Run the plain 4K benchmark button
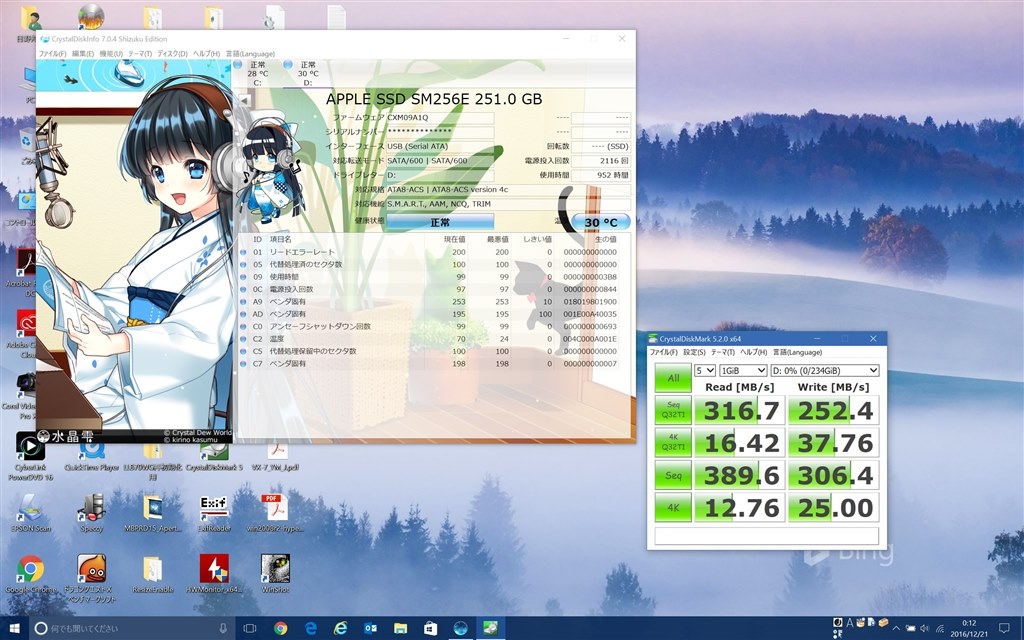This screenshot has height=640, width=1024. [673, 507]
